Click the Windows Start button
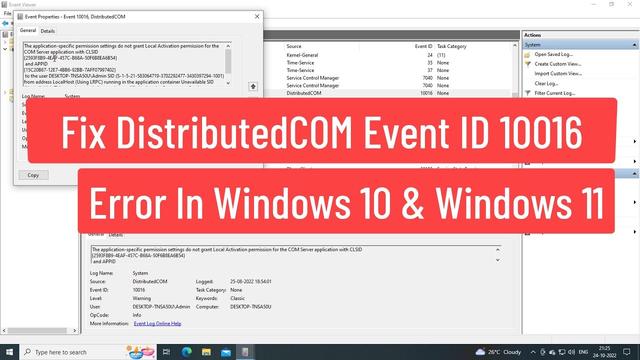The image size is (640, 360). point(9,352)
